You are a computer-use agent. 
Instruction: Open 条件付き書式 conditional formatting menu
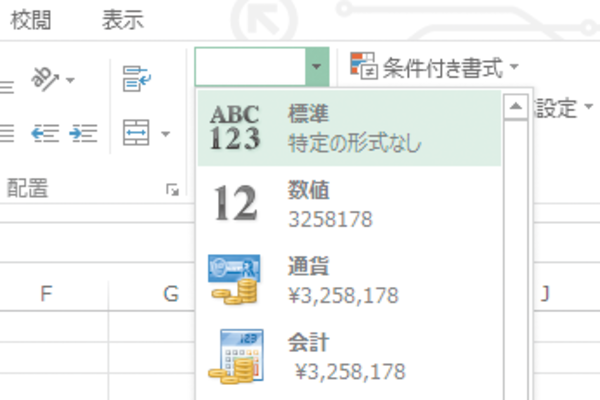(x=434, y=67)
